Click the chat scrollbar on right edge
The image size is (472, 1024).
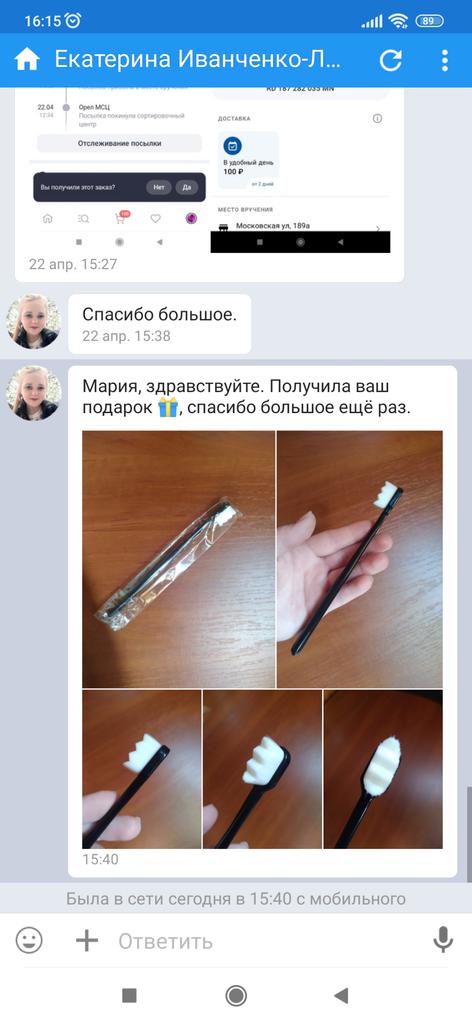tap(469, 835)
